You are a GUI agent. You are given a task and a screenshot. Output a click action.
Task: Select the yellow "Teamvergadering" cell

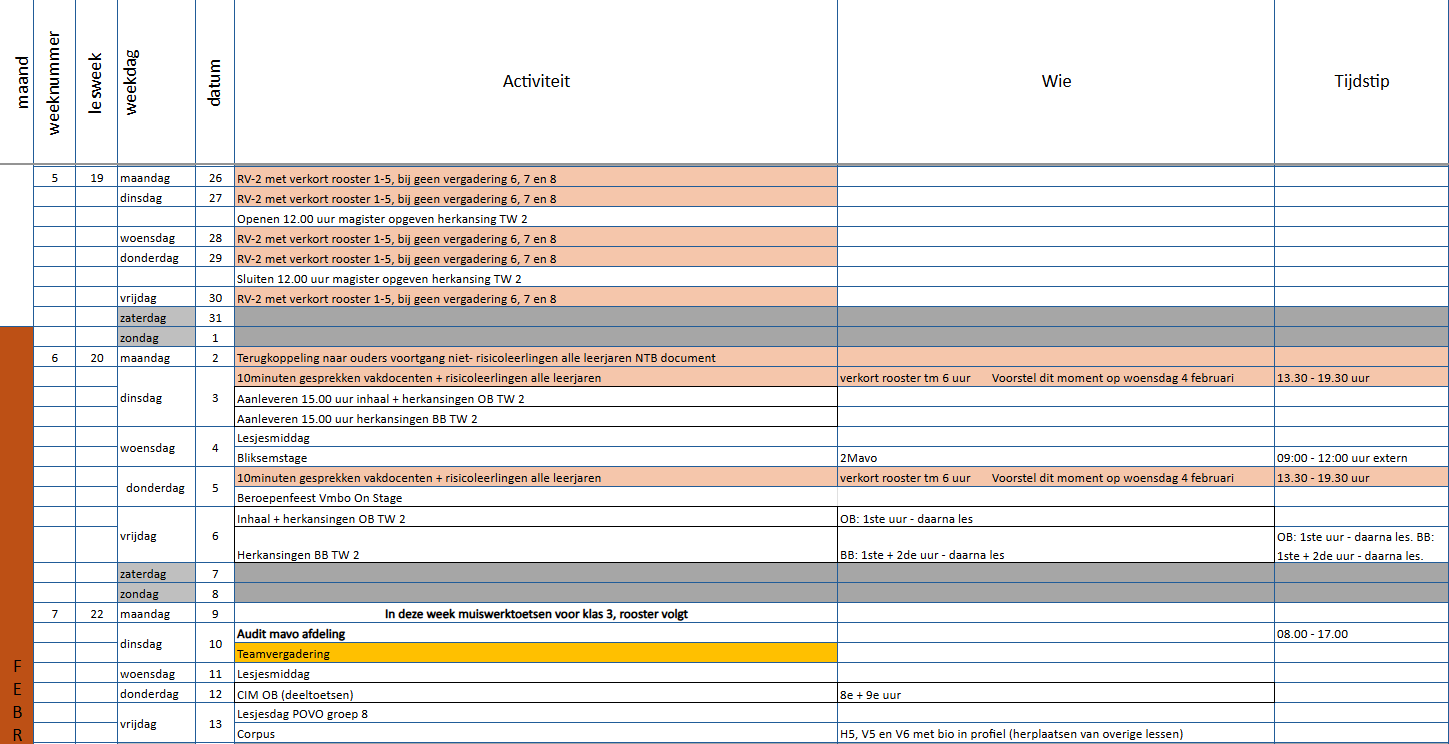click(536, 654)
